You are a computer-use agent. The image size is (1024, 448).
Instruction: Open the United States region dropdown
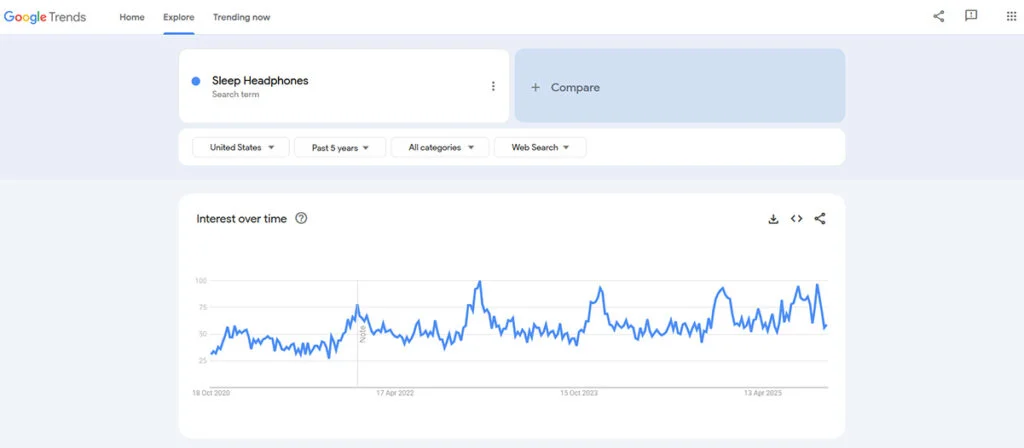(241, 148)
